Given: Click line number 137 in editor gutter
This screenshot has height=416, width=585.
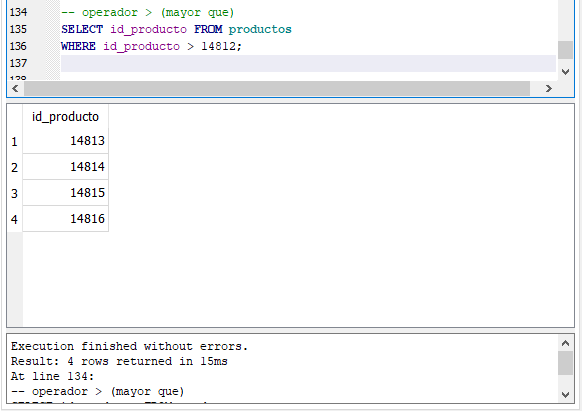Looking at the screenshot, I should coord(18,63).
